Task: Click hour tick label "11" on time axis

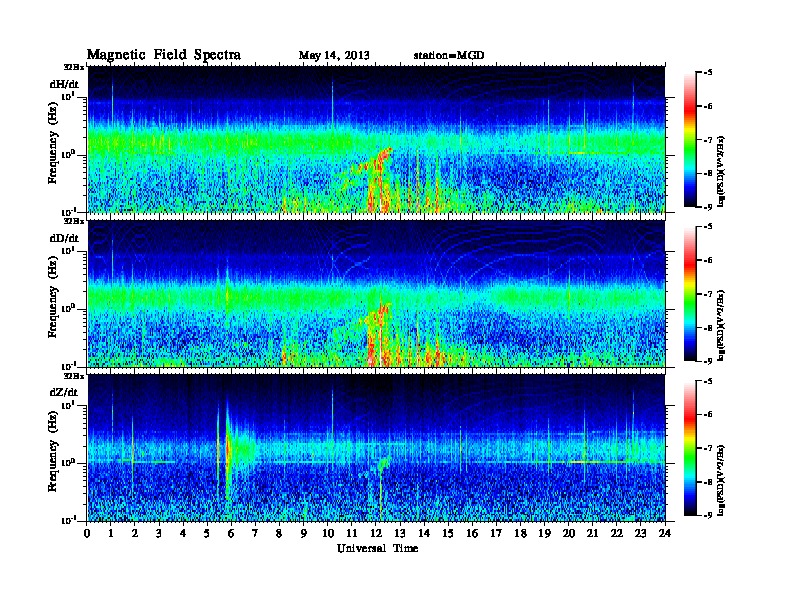Action: pos(352,534)
